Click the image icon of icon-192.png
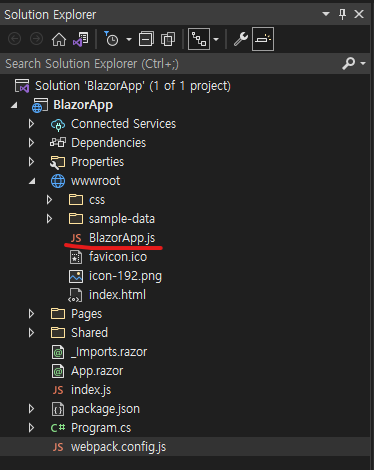Screen dimensions: 374x470 coord(76,276)
